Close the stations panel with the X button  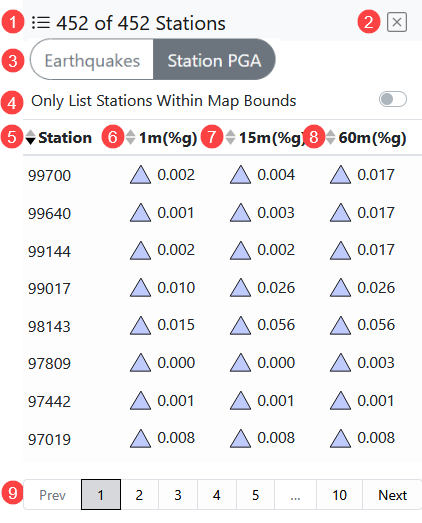(x=397, y=22)
